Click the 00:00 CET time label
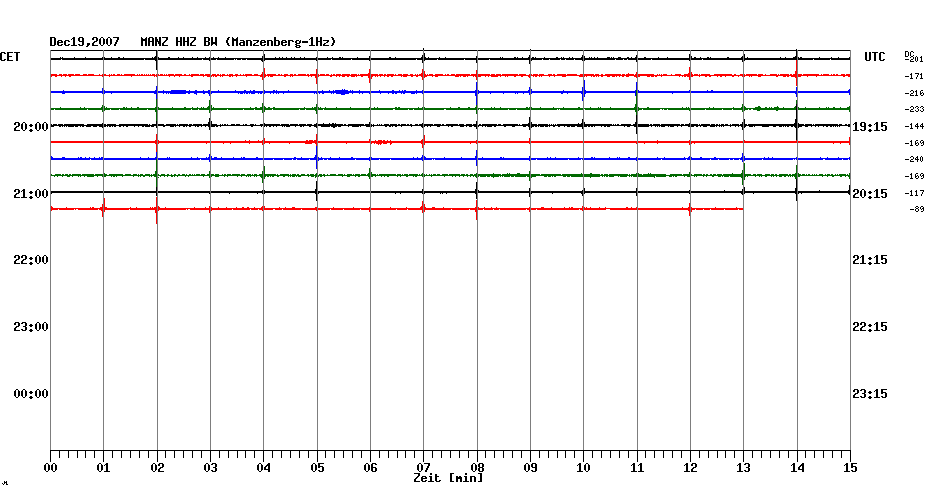The image size is (930, 494). point(31,394)
